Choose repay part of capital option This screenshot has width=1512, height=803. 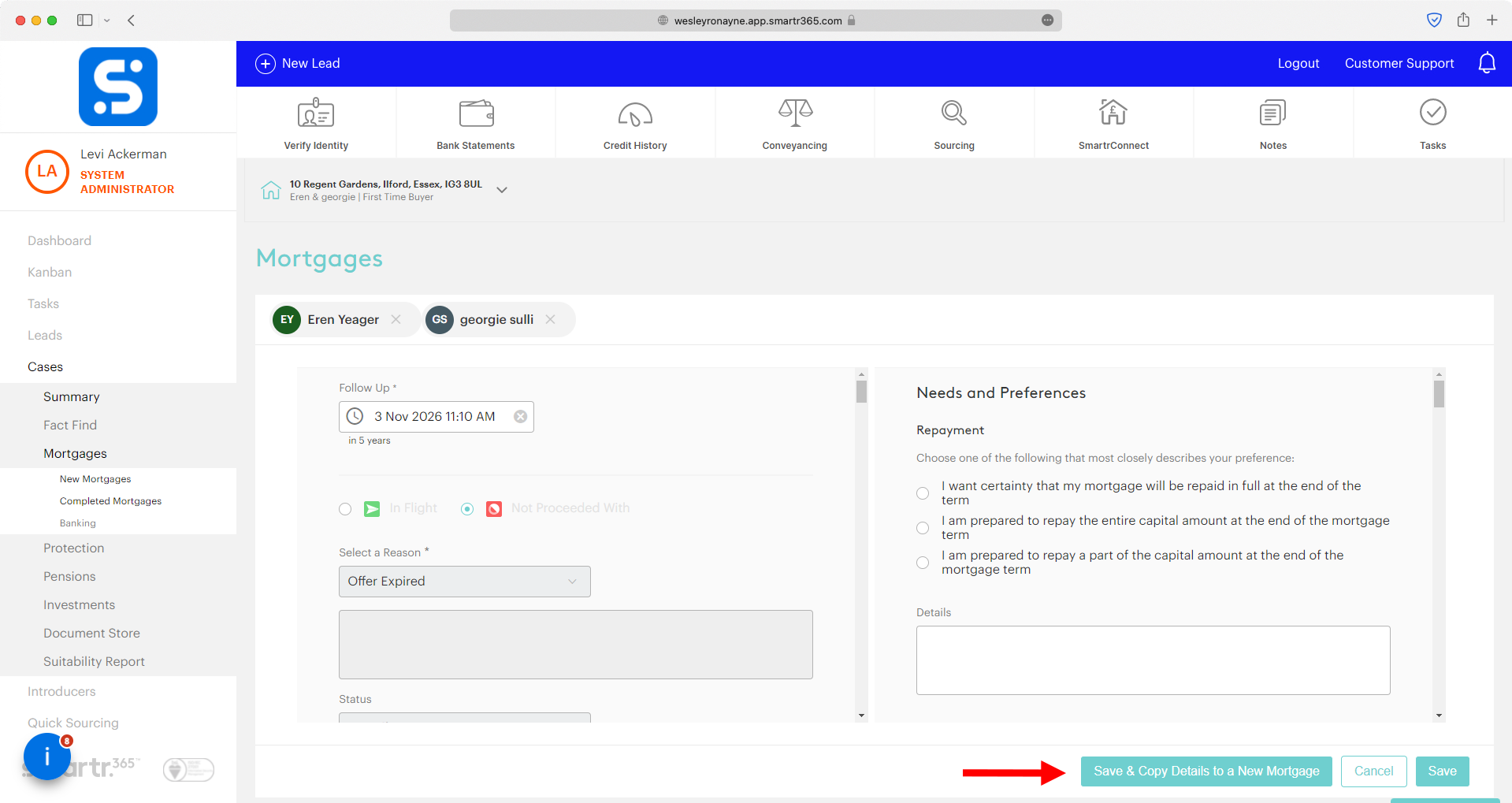pos(923,563)
